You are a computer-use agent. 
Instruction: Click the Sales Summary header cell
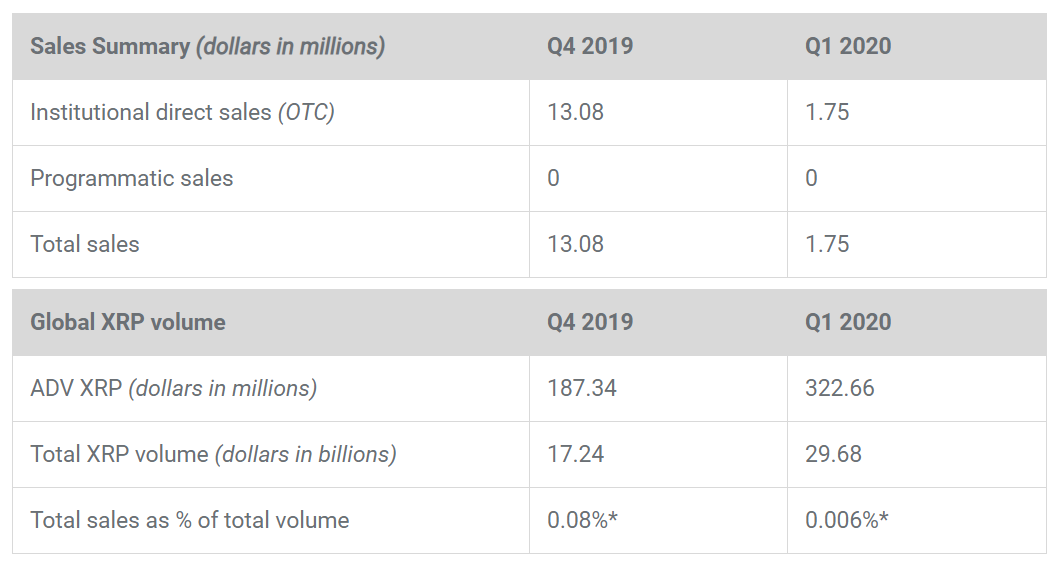point(207,46)
